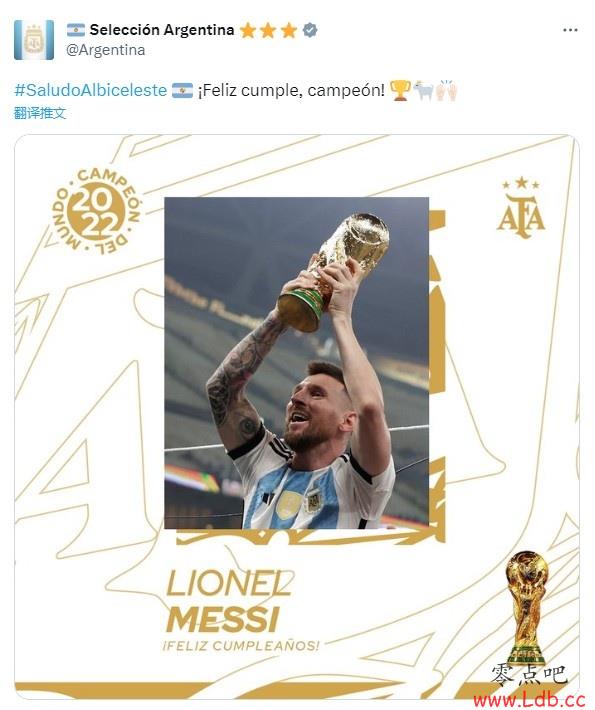Click the ¡FELIZ CUMPLEAÑOS! caption

coord(241,645)
